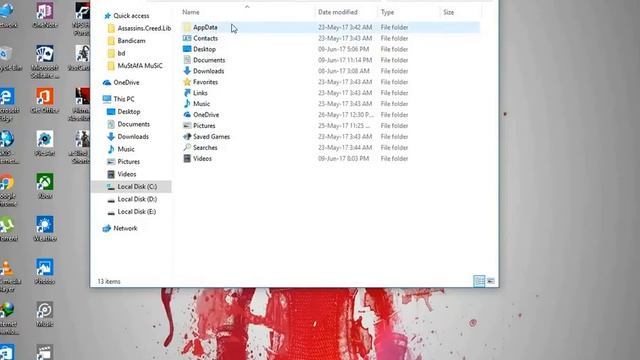Select the OneDrive cloud icon in file list
The image size is (640, 360).
[187, 115]
